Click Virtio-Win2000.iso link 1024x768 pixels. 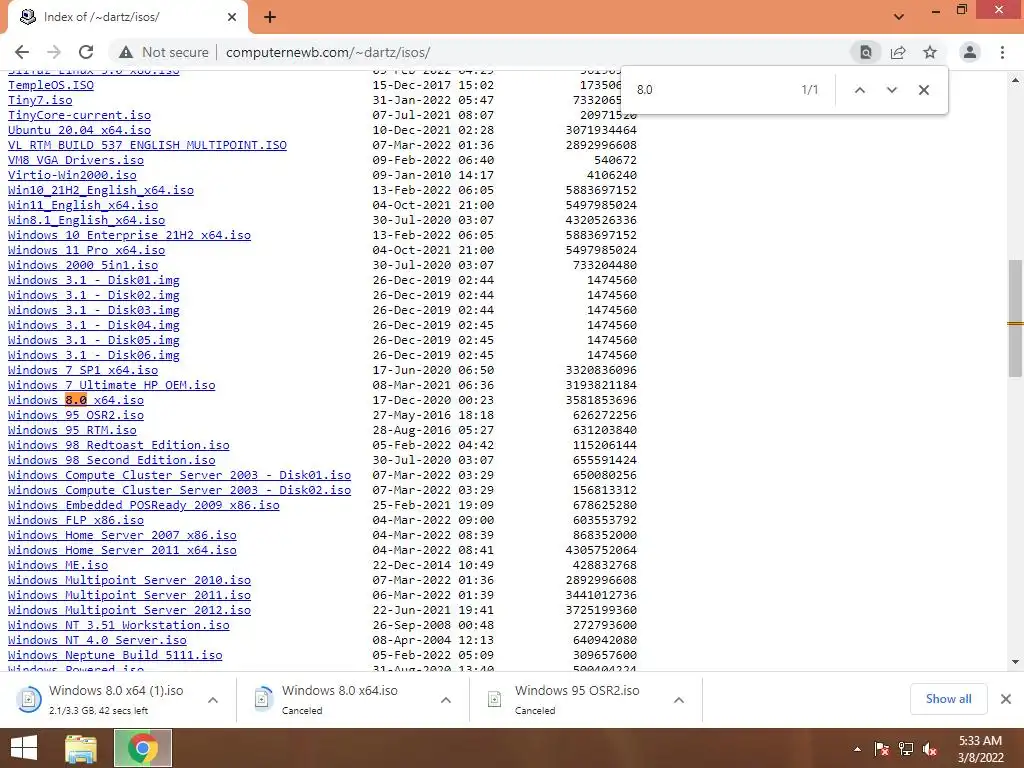pyautogui.click(x=72, y=175)
